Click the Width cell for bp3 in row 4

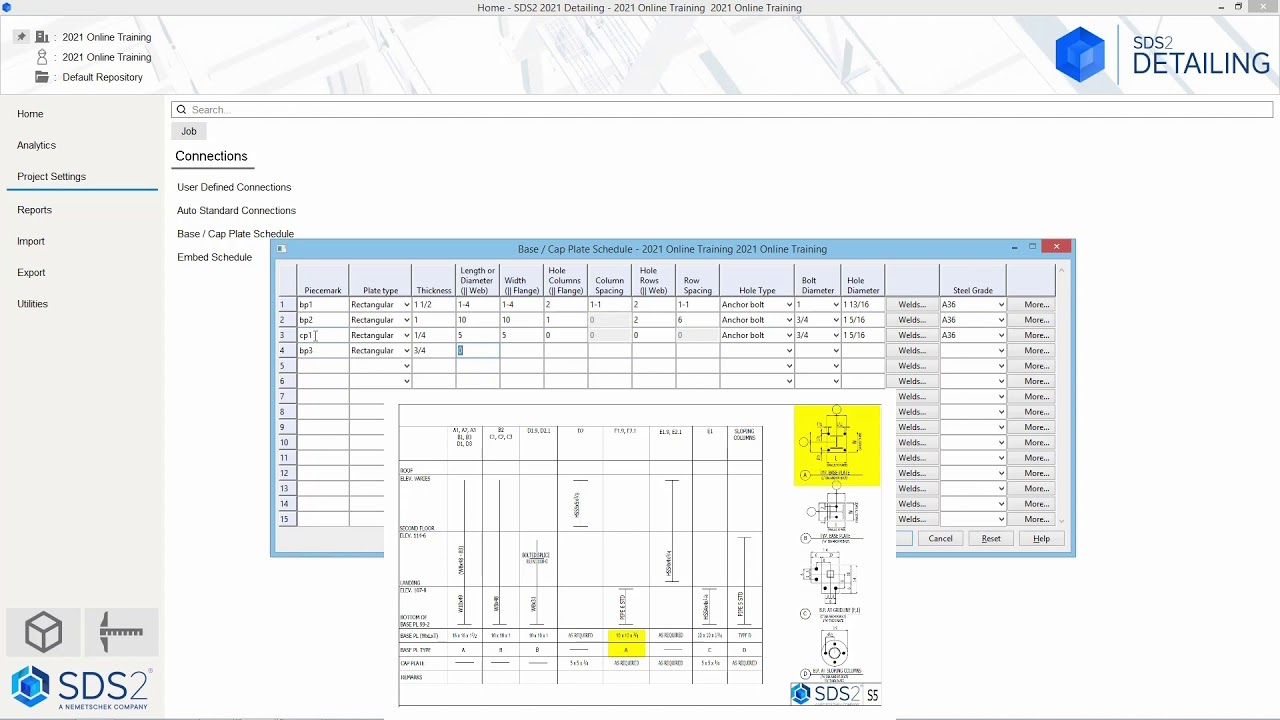click(521, 351)
